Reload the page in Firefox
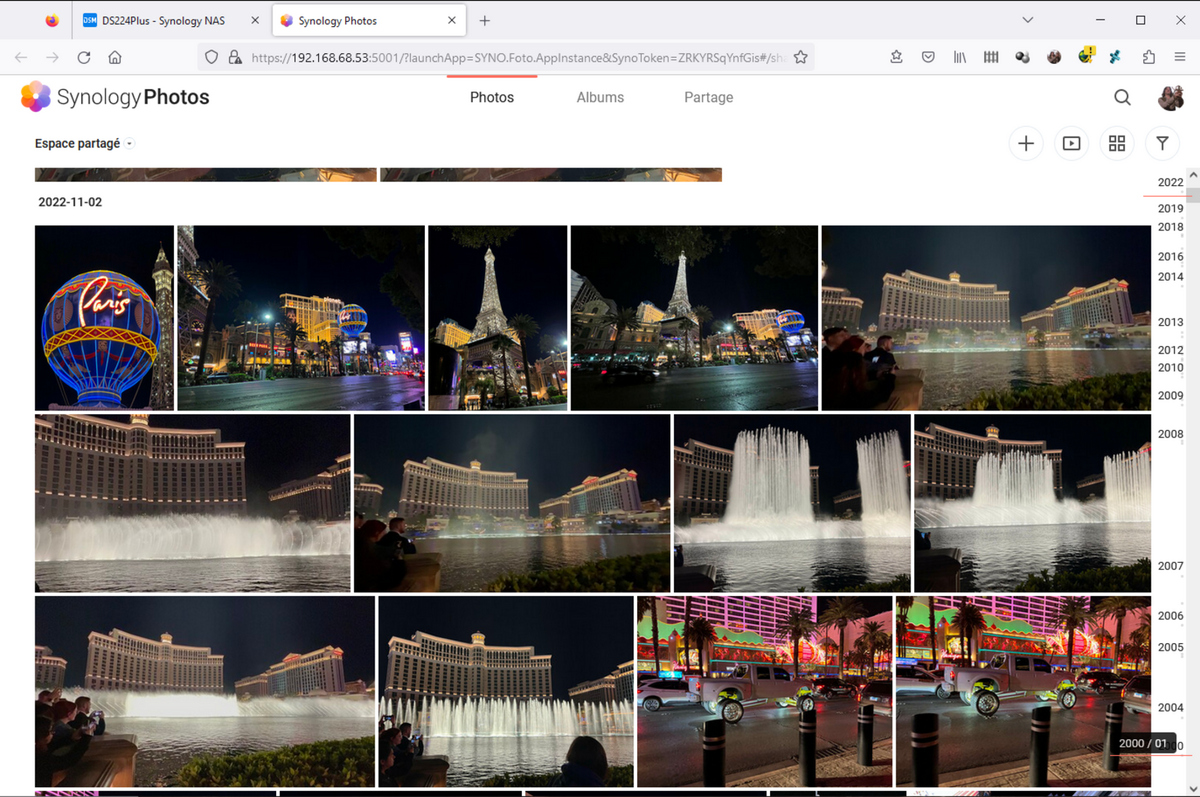The image size is (1200, 797). pyautogui.click(x=84, y=58)
